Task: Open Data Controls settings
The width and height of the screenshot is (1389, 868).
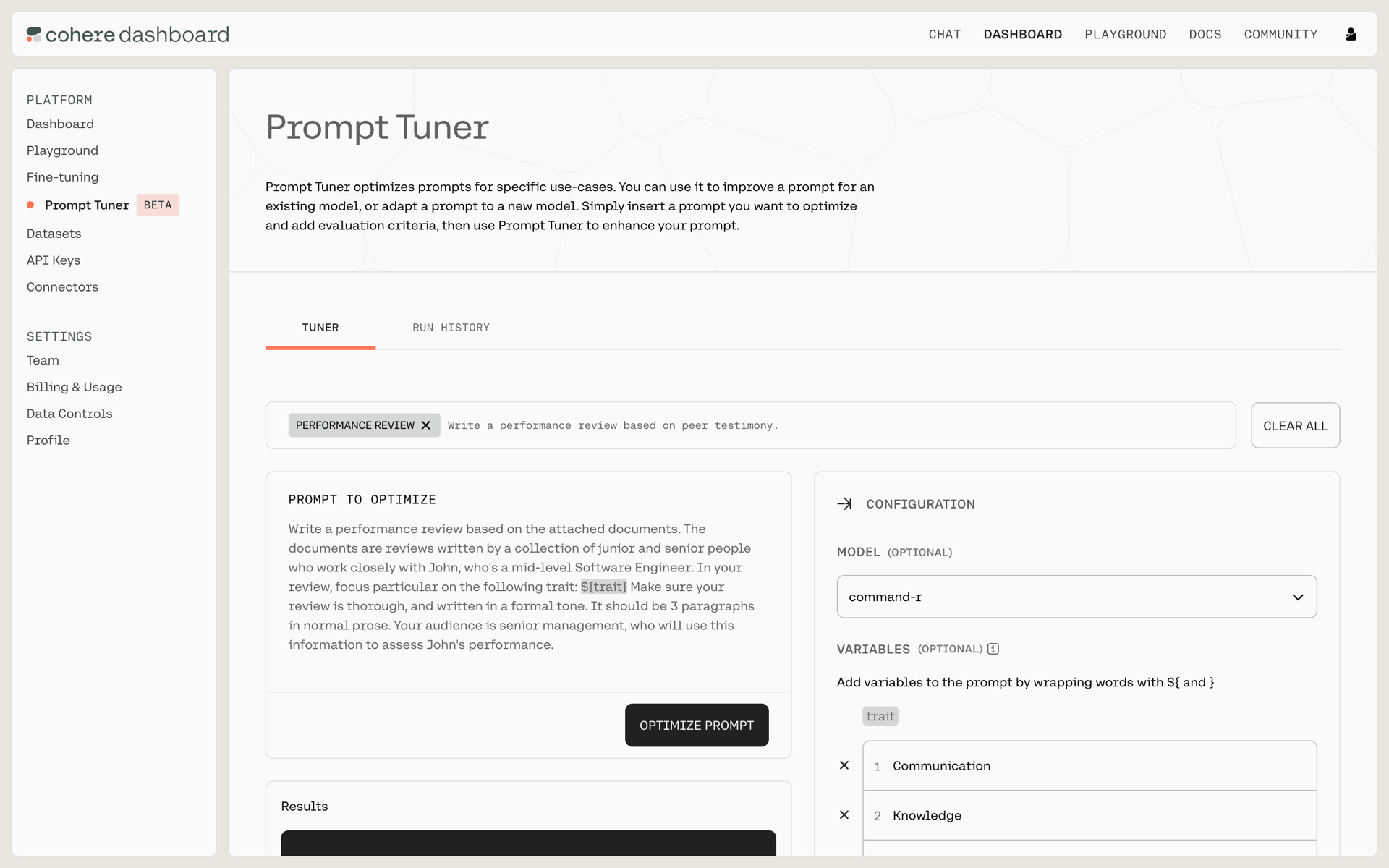Action: click(69, 414)
